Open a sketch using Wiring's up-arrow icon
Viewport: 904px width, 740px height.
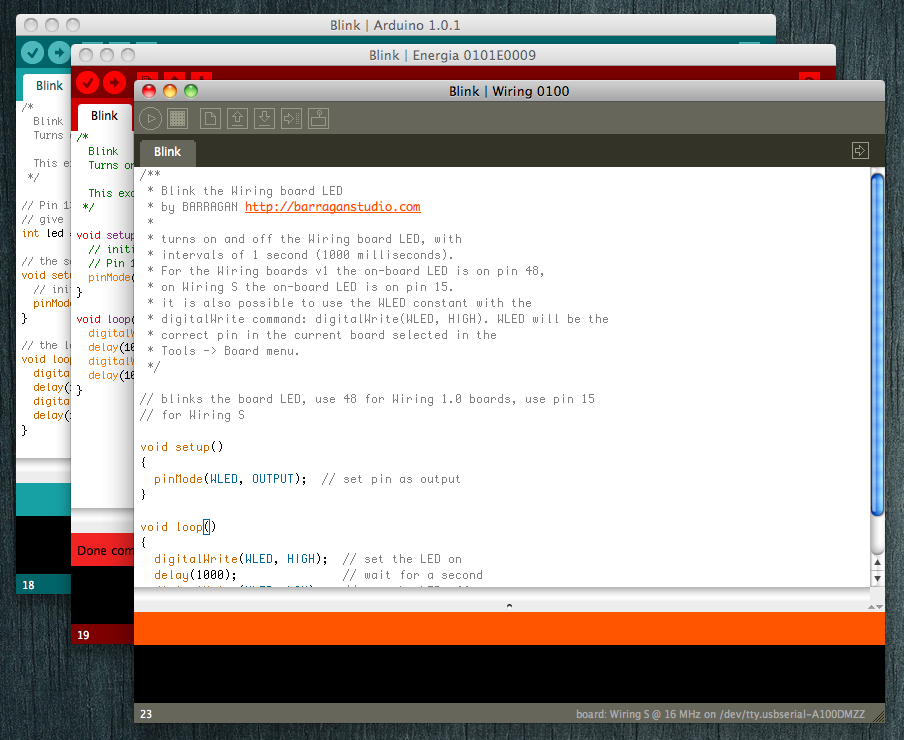[237, 119]
